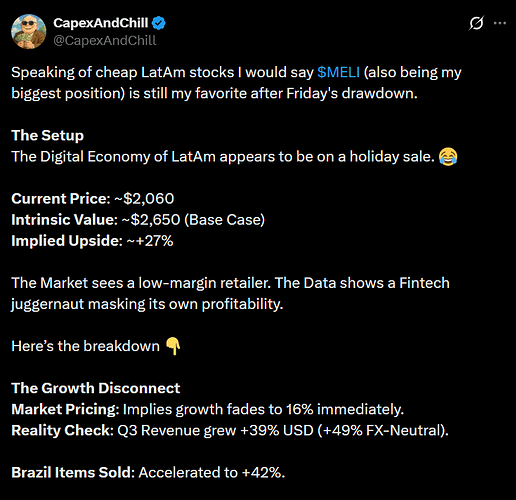Click the pointing-down hand emoji
516x500 pixels.
tap(173, 346)
